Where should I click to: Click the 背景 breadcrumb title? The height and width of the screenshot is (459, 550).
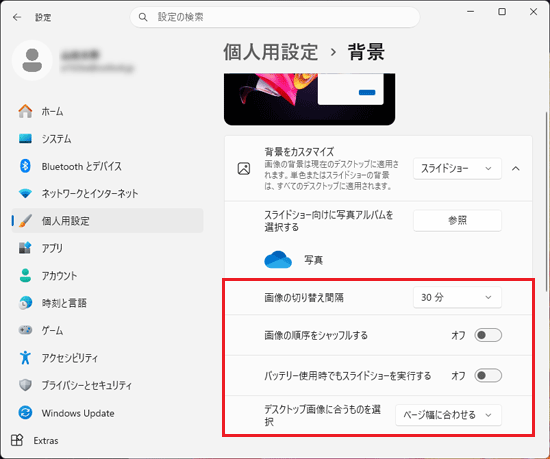(366, 52)
